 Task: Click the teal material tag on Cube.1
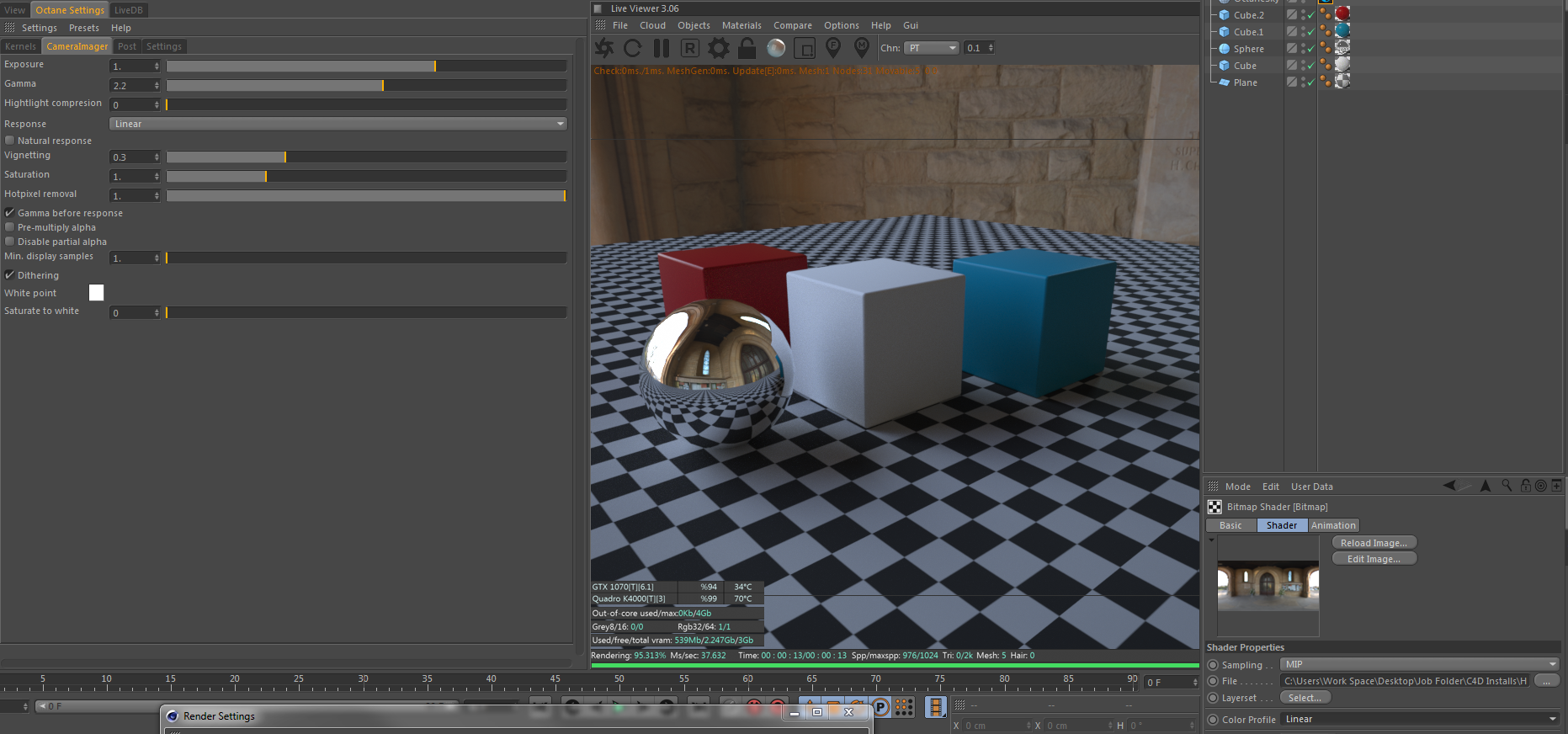(x=1342, y=30)
